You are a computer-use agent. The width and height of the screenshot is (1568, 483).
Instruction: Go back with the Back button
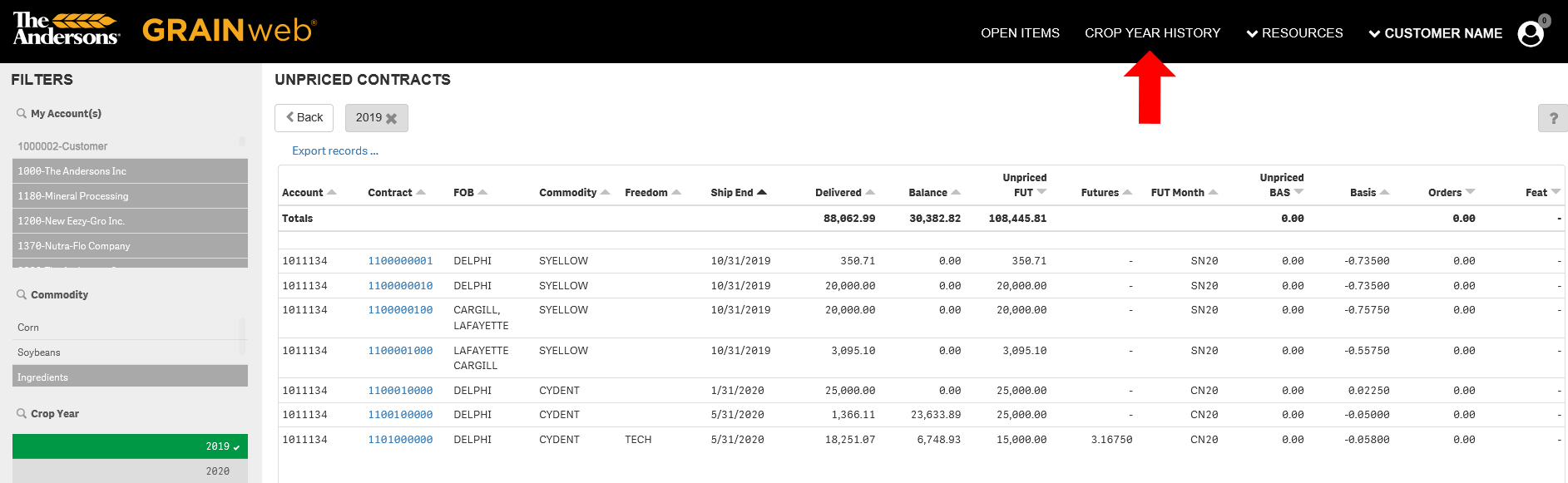[304, 118]
